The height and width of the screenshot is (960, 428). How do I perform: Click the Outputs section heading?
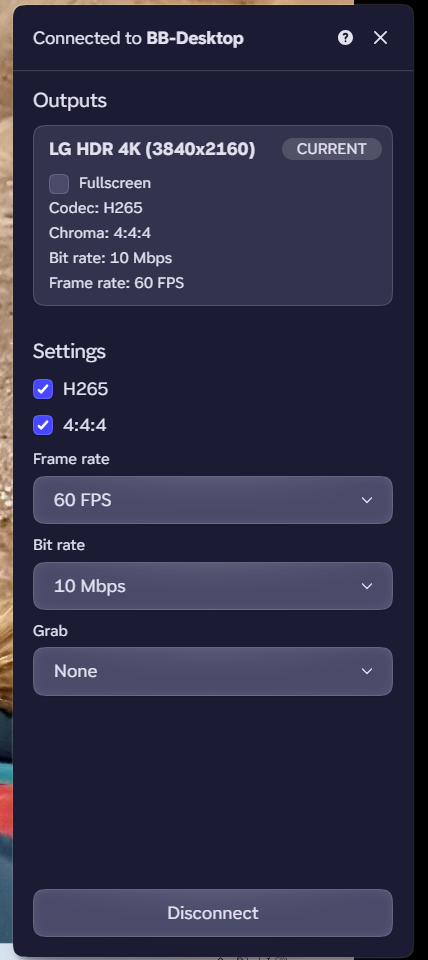tap(70, 100)
